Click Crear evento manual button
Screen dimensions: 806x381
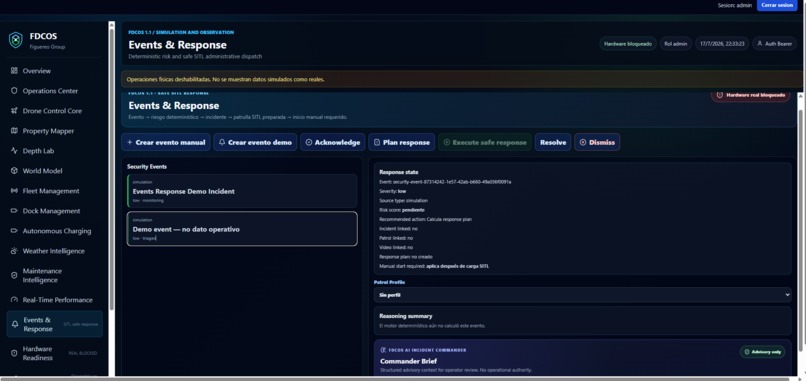click(x=166, y=142)
